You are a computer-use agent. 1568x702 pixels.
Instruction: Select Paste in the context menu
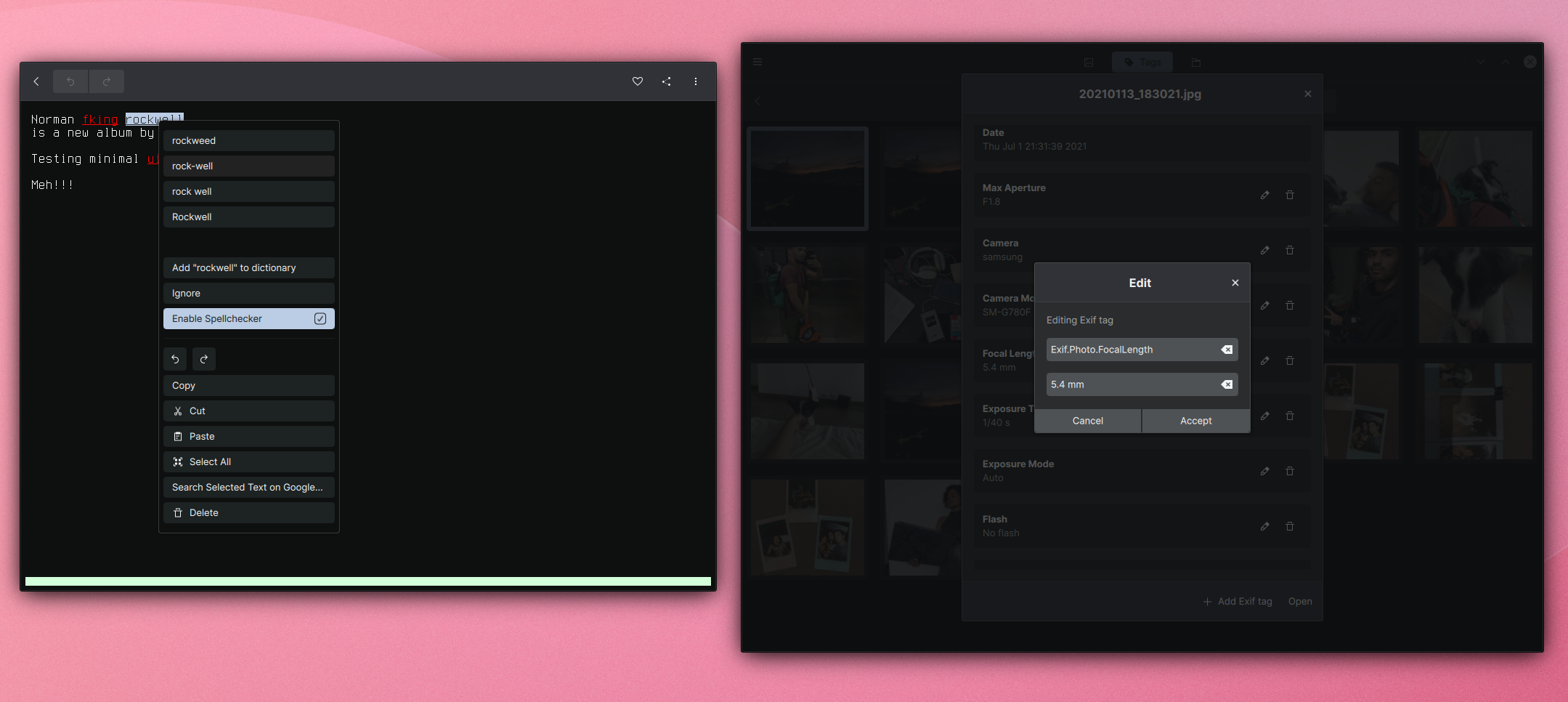[249, 437]
